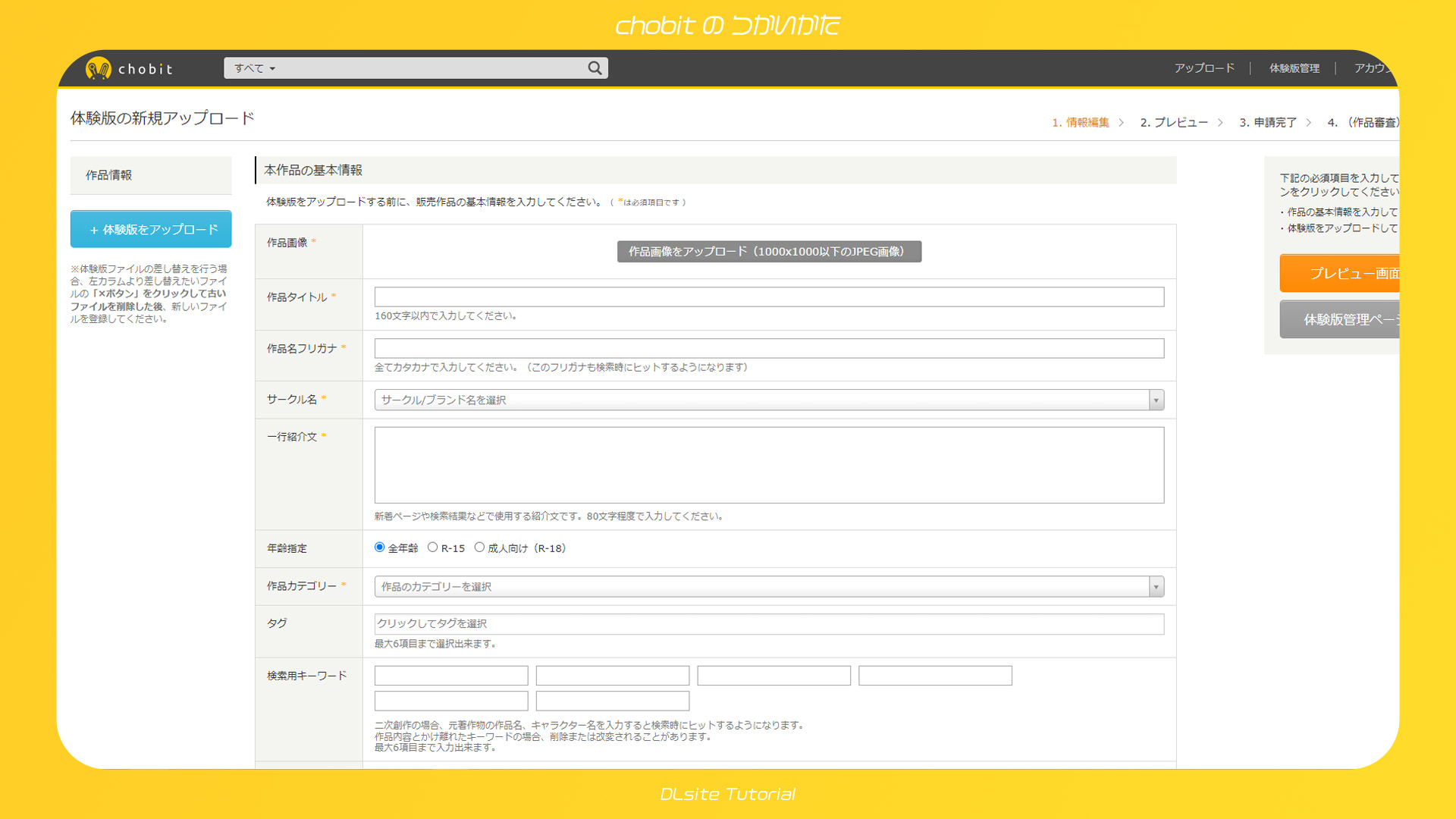Viewport: 1456px width, 819px height.
Task: Click the タグ selection field
Action: (769, 623)
